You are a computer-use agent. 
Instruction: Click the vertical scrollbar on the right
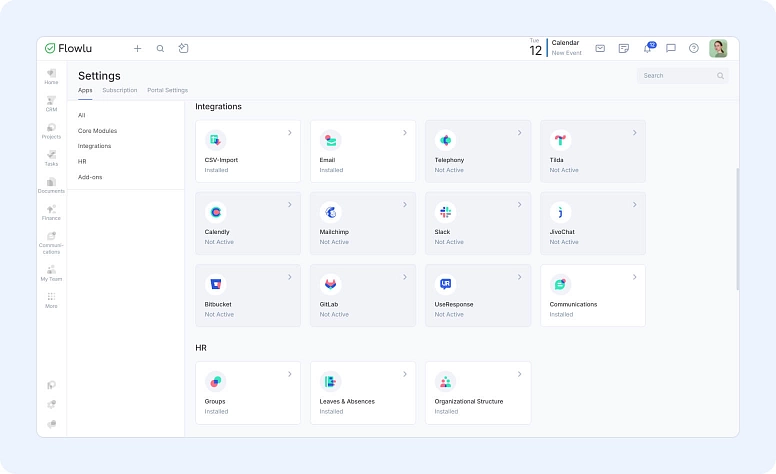[737, 228]
